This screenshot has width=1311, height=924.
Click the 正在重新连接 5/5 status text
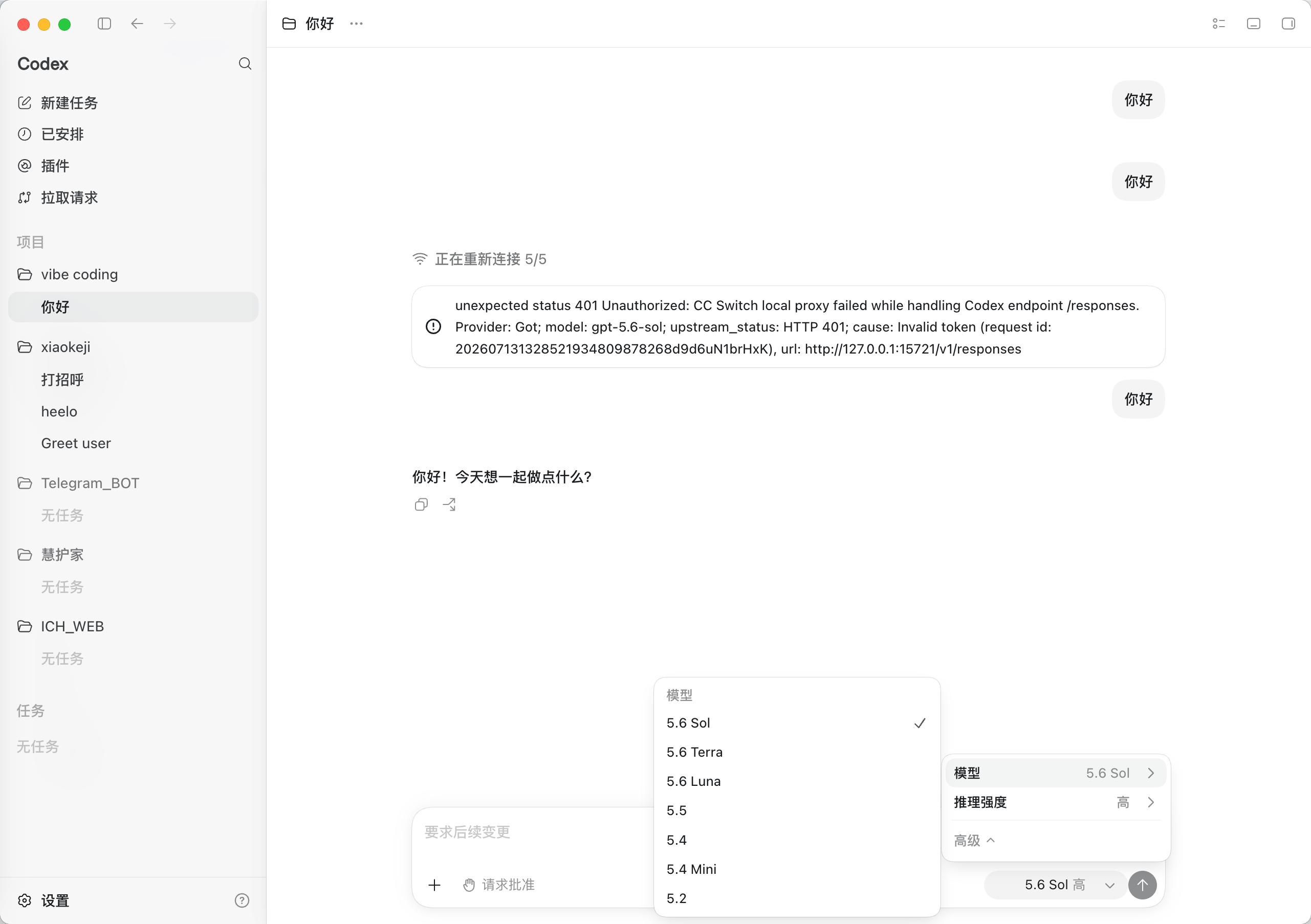coord(491,259)
